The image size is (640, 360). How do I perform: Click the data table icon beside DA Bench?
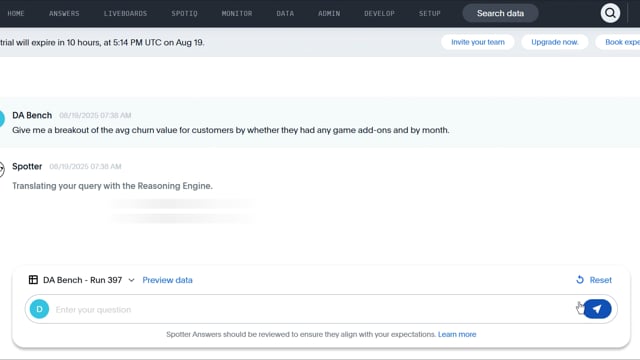pyautogui.click(x=33, y=280)
